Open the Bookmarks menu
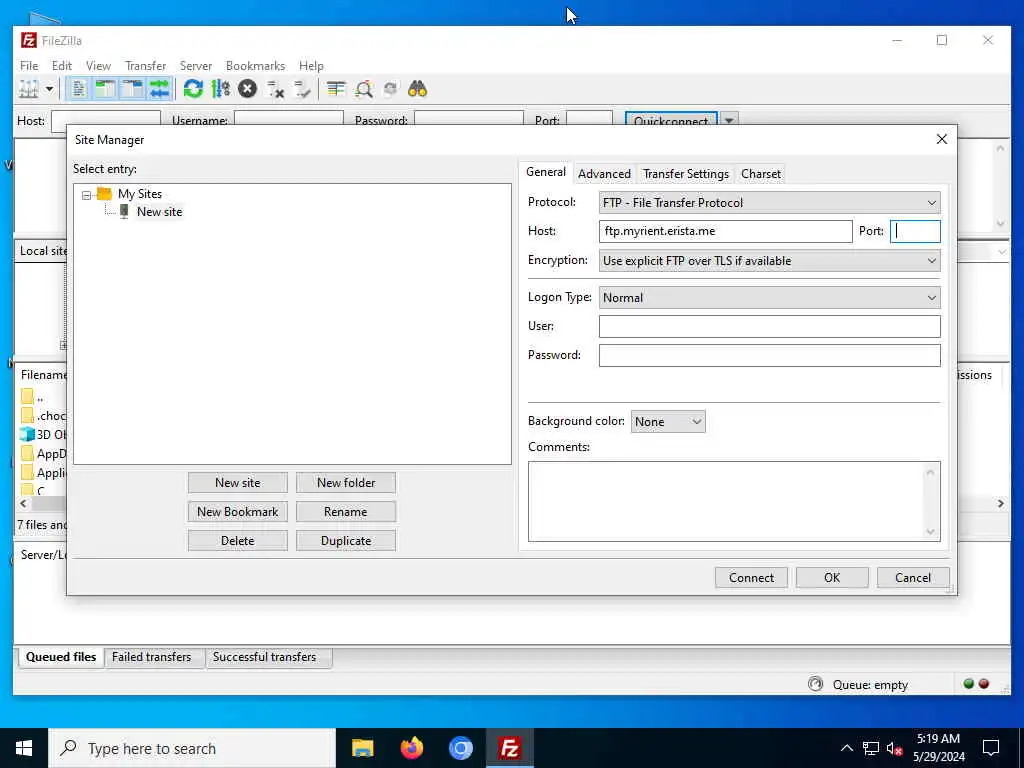Screen dimensions: 1024x768 tap(255, 66)
